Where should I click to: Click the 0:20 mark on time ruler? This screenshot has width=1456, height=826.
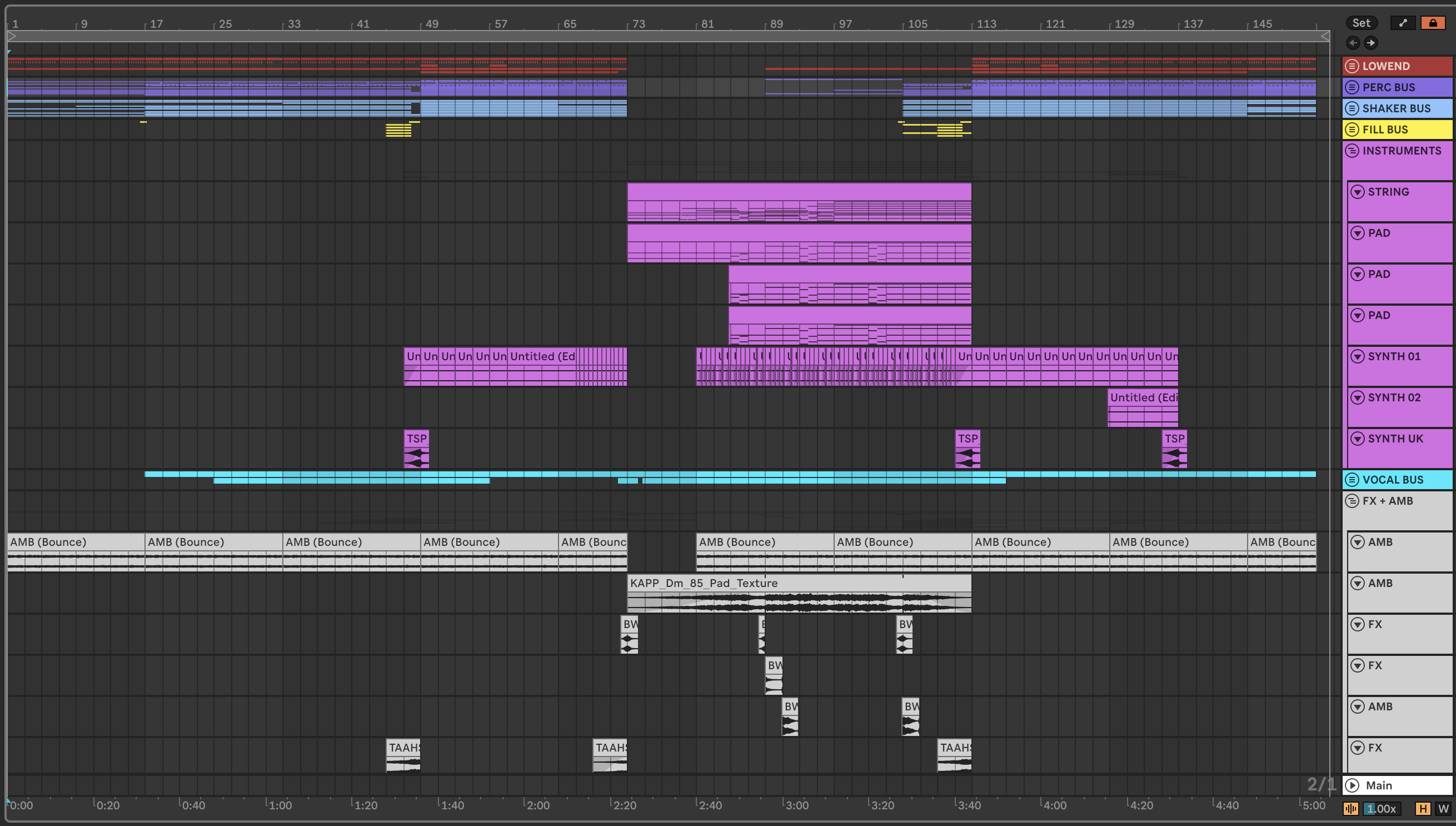tap(107, 805)
